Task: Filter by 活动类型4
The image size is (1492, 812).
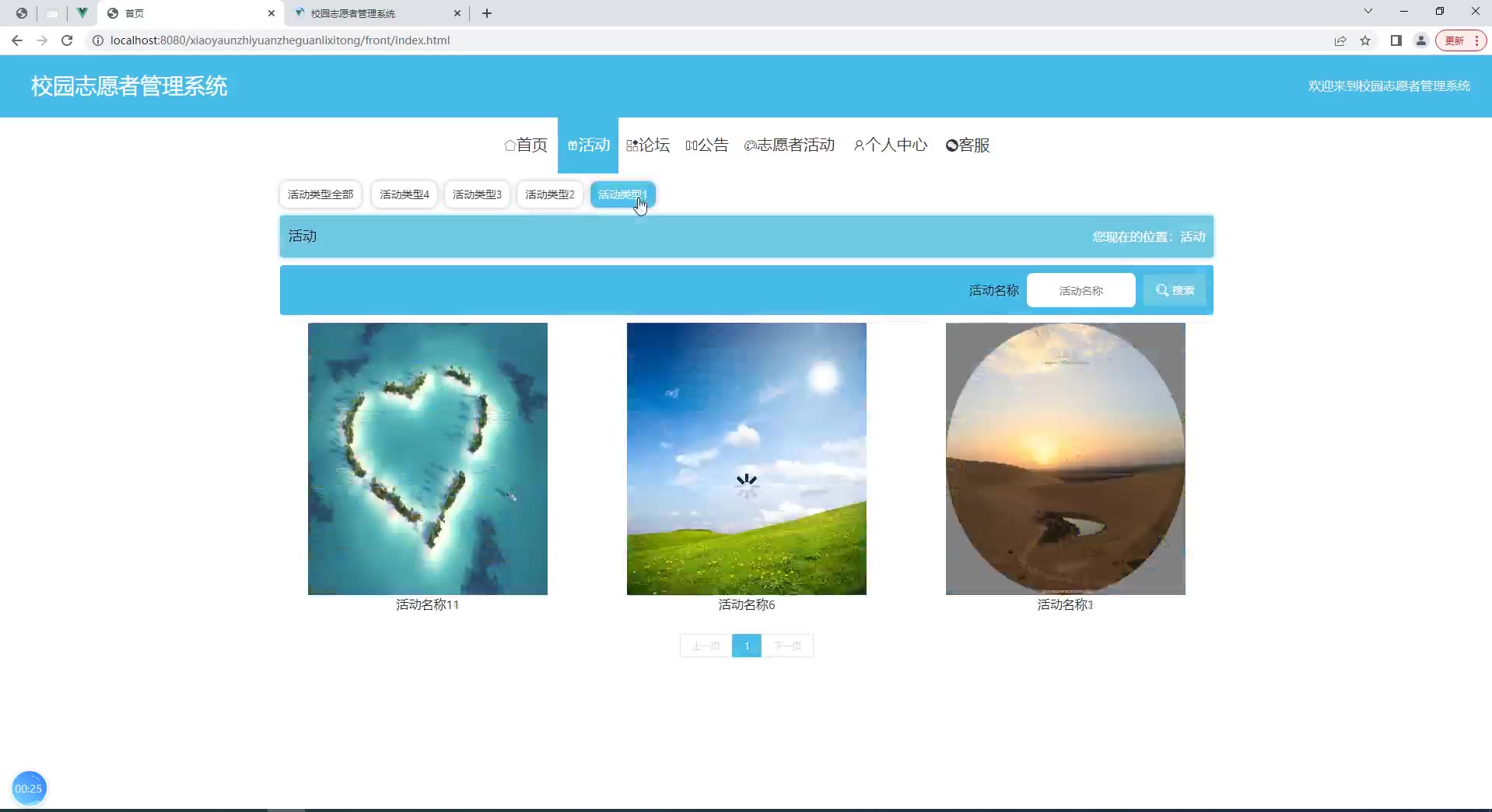Action: [405, 194]
